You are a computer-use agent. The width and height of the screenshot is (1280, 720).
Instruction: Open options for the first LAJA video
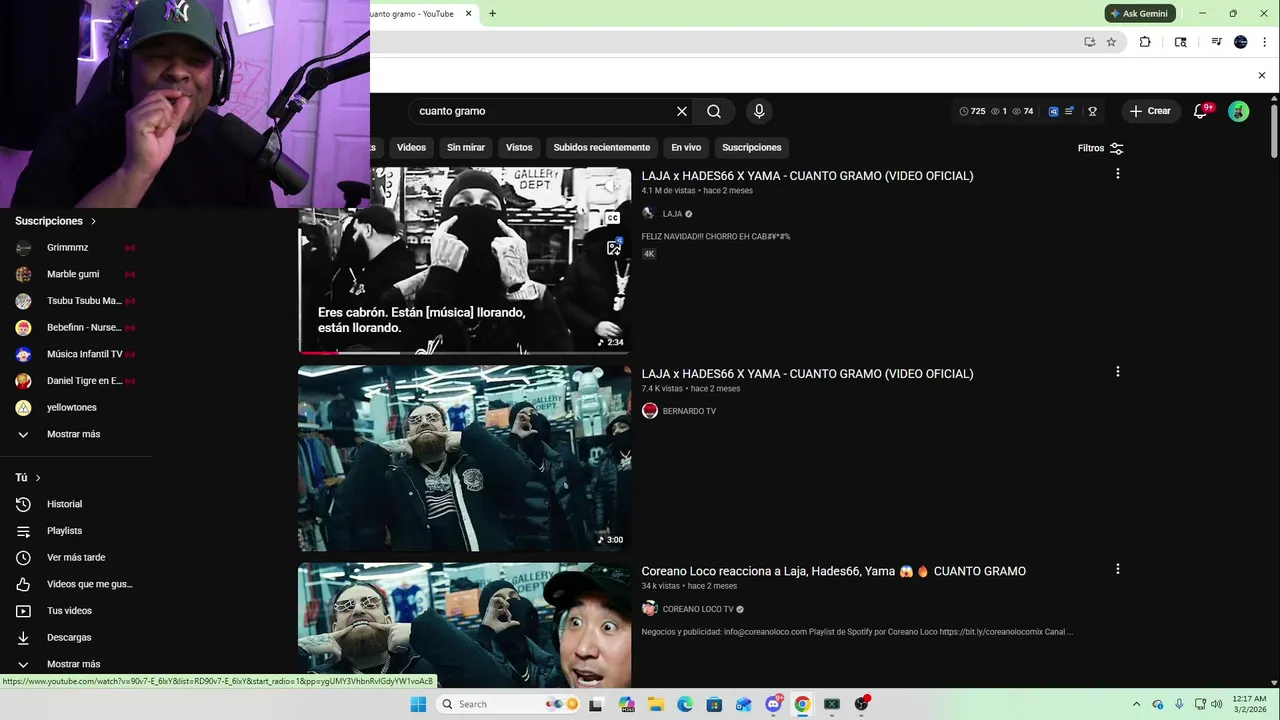pos(1117,174)
